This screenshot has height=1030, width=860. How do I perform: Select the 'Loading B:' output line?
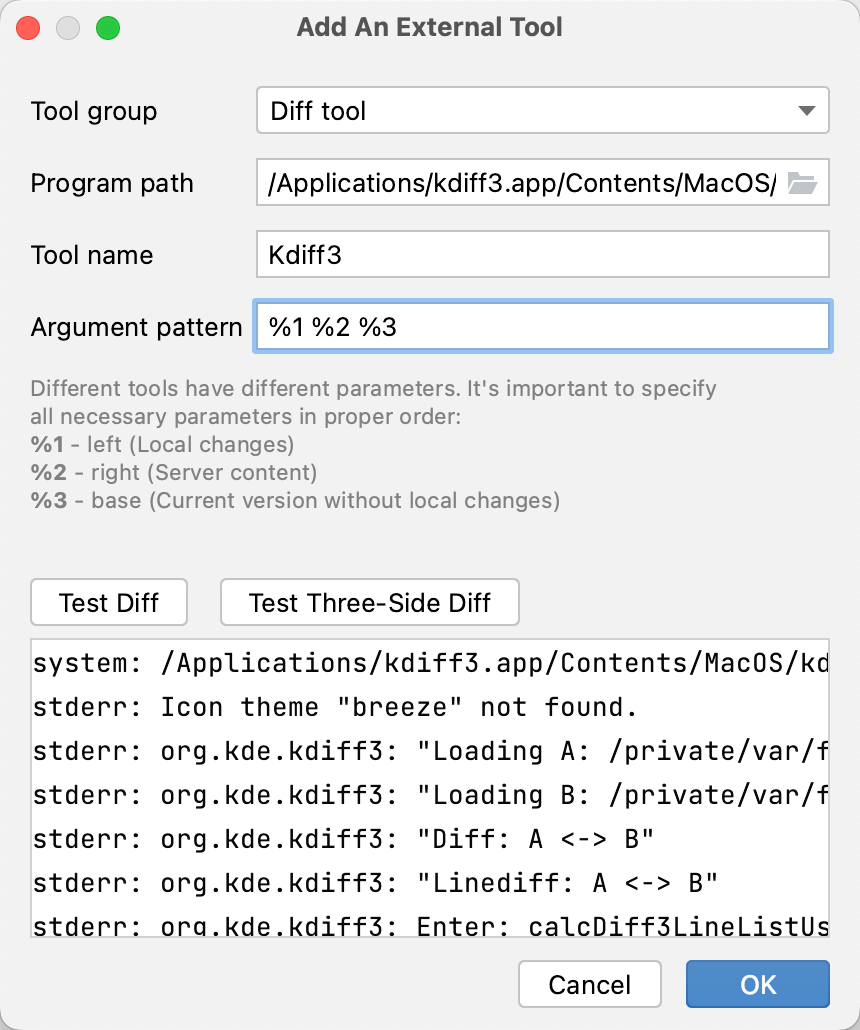point(430,795)
